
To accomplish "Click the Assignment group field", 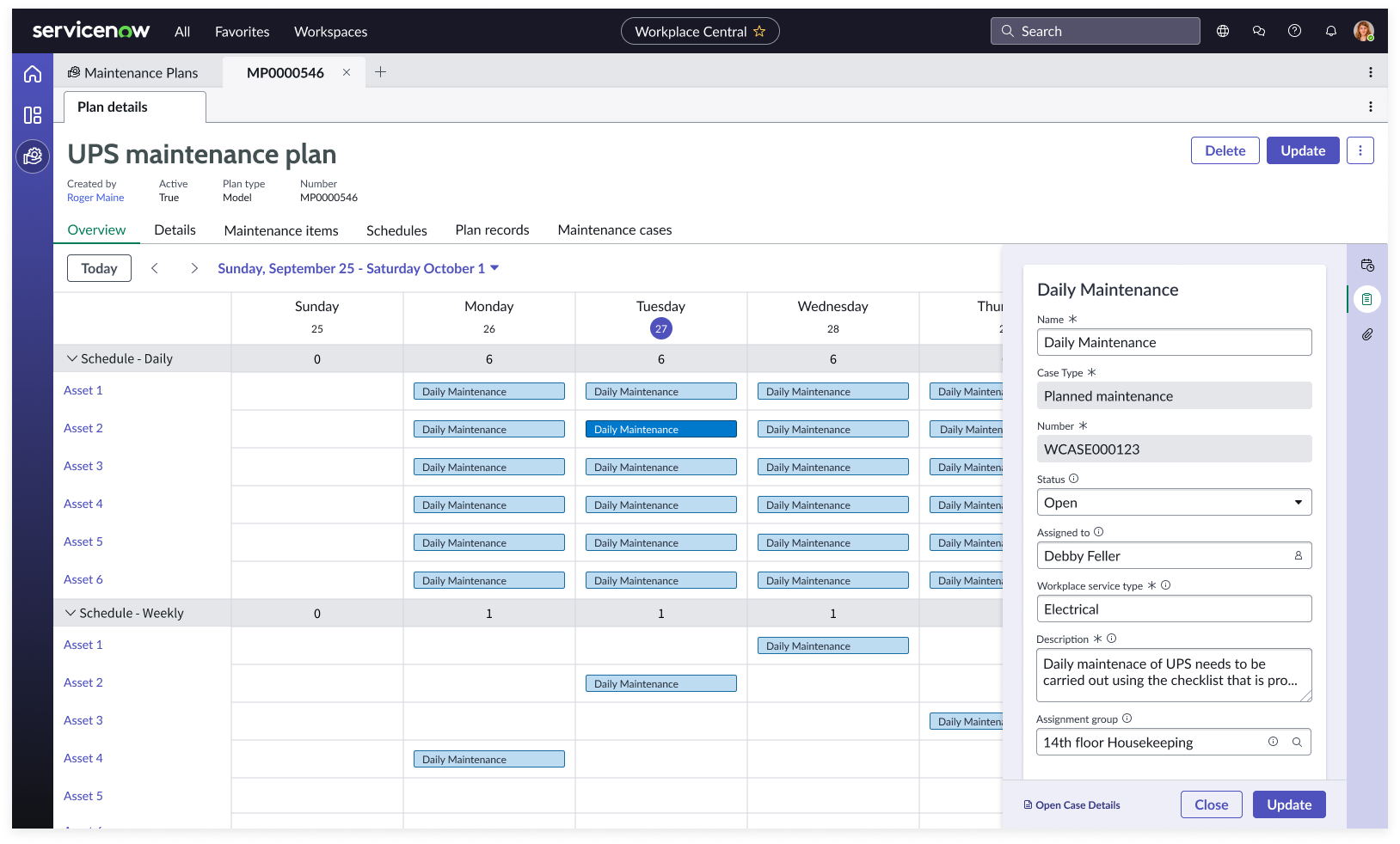I will coord(1174,742).
